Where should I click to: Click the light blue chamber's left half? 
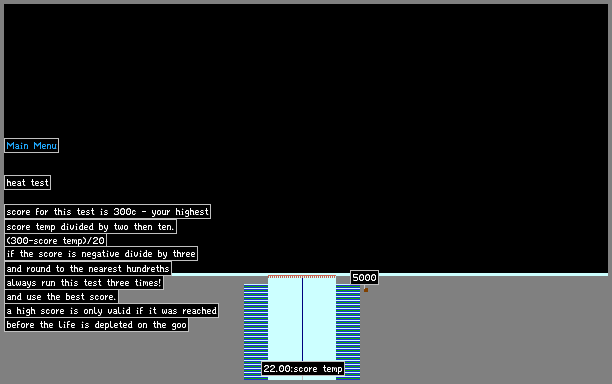point(285,319)
